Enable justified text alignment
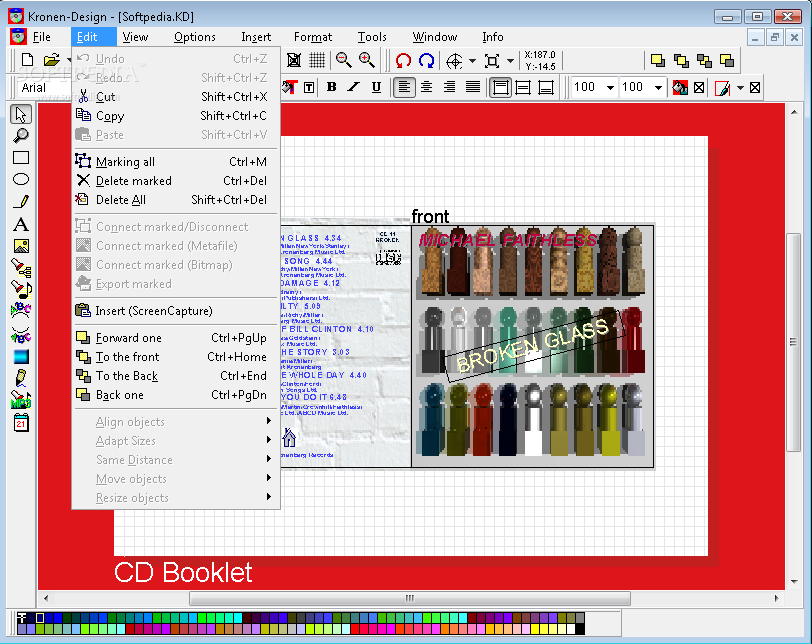Image resolution: width=812 pixels, height=644 pixels. click(x=473, y=87)
